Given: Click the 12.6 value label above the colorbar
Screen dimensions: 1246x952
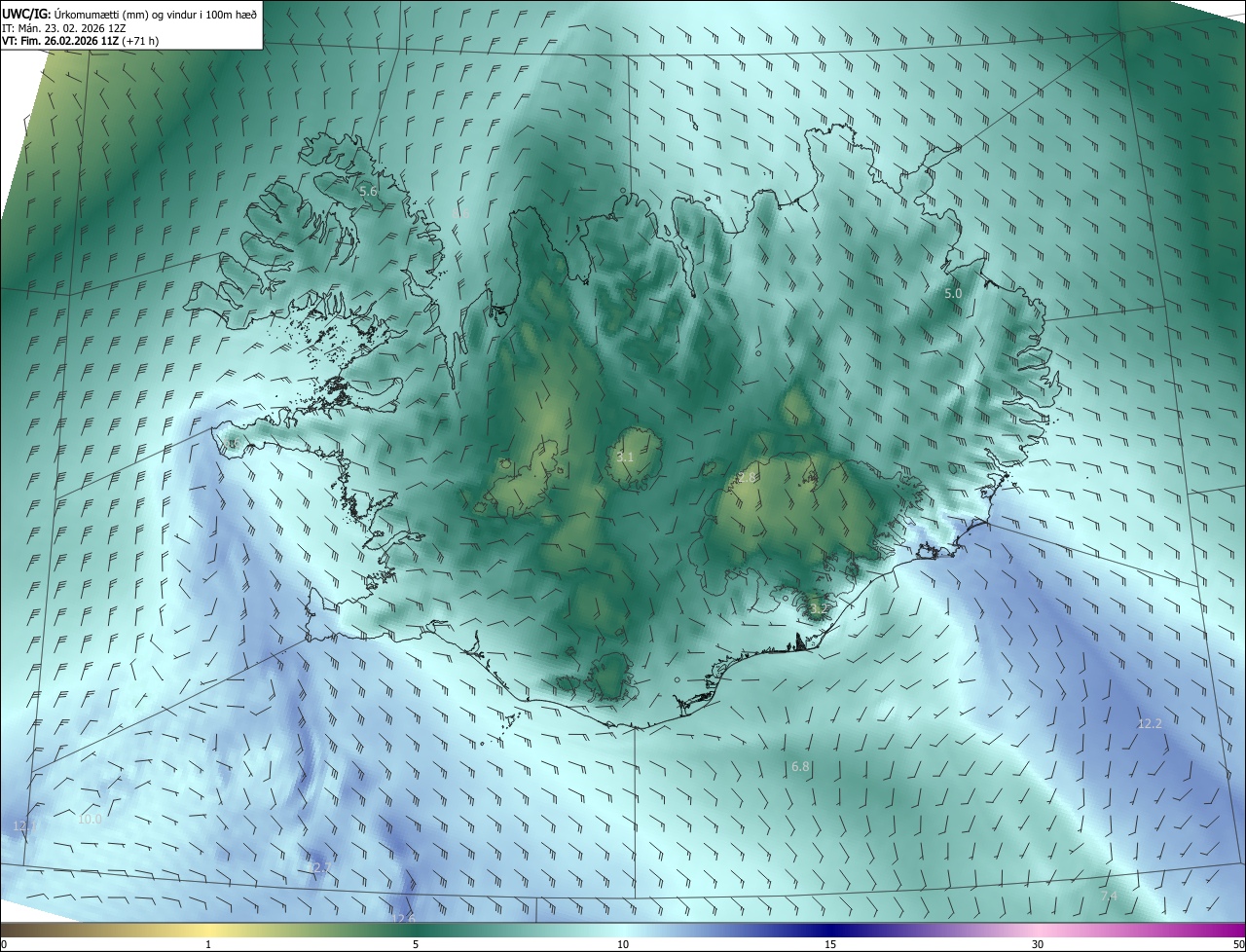Looking at the screenshot, I should pos(402,919).
